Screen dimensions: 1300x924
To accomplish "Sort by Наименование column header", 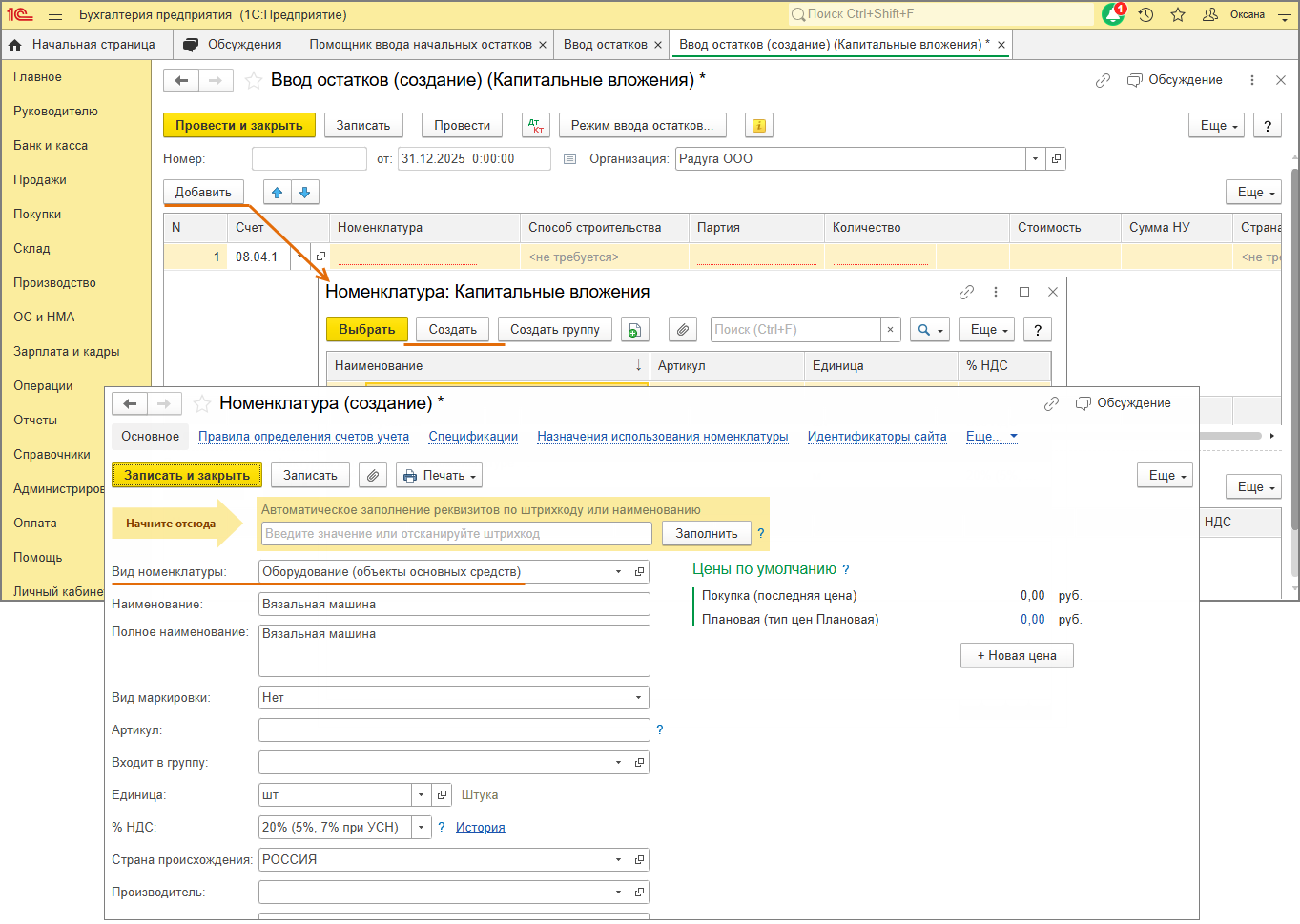I will click(x=487, y=366).
